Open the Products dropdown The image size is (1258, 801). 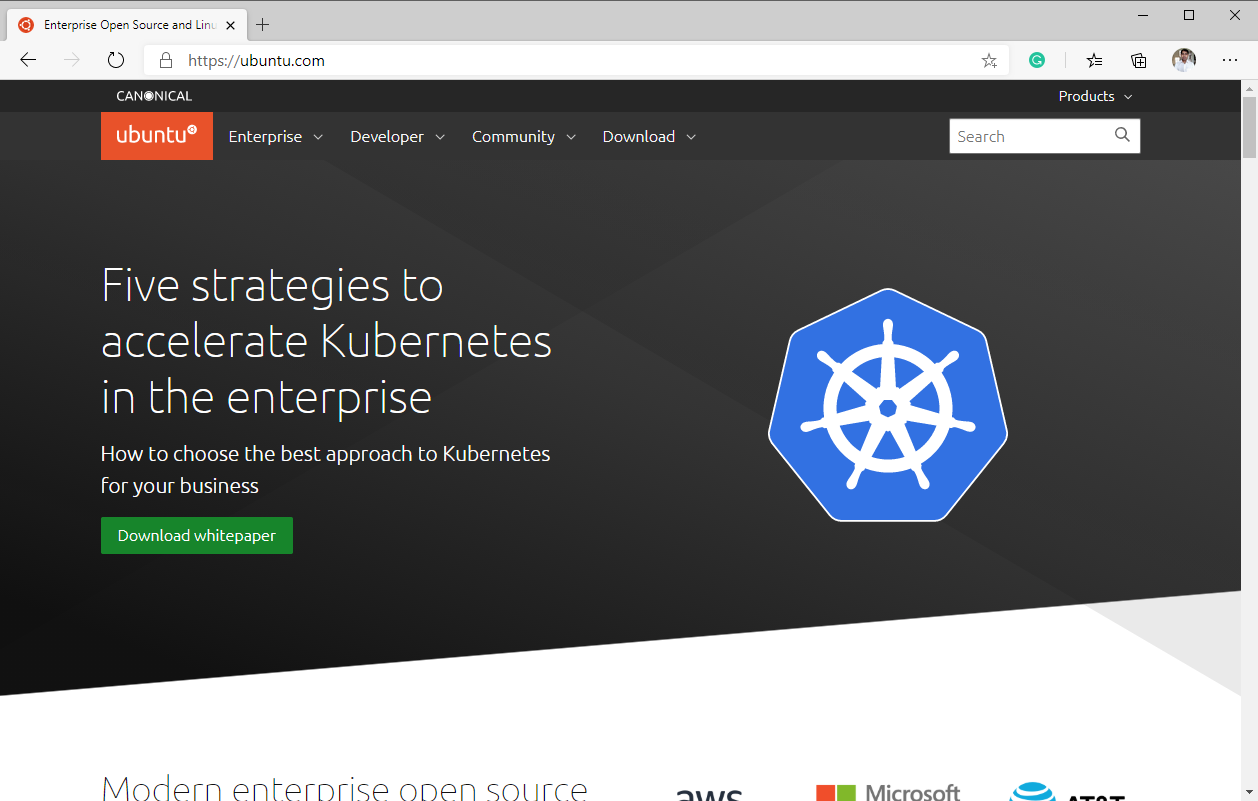1095,96
